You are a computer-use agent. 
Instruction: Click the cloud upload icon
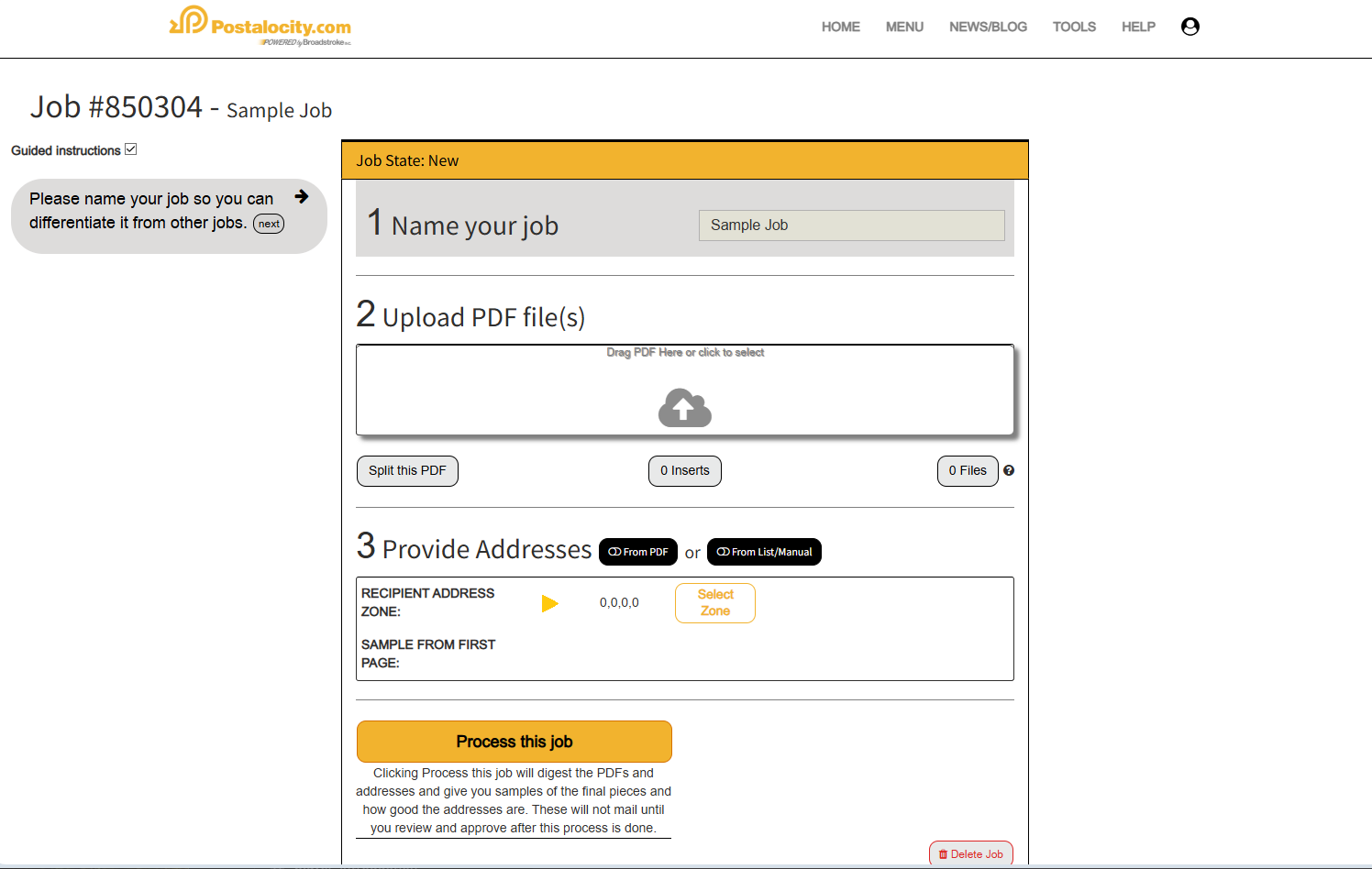point(684,408)
